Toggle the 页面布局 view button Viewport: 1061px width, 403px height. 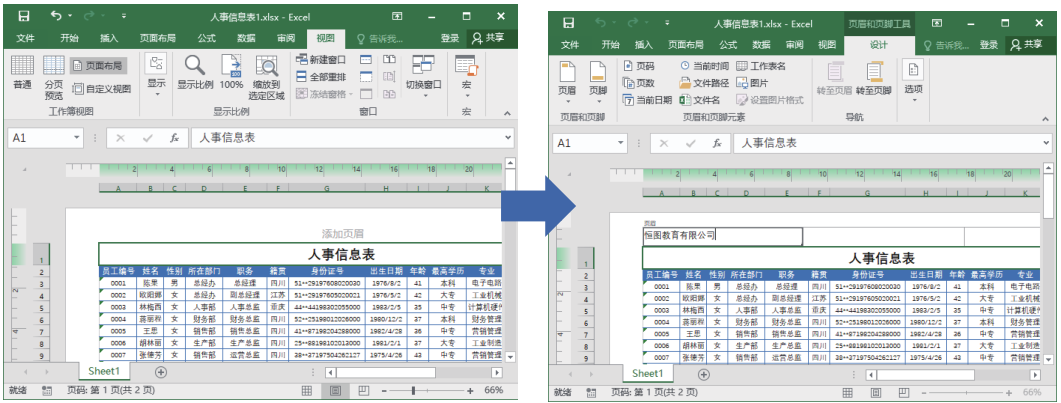(97, 65)
